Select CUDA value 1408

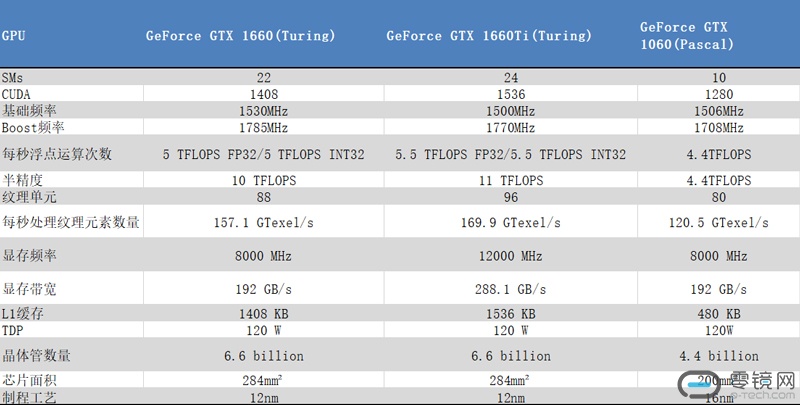pos(264,94)
